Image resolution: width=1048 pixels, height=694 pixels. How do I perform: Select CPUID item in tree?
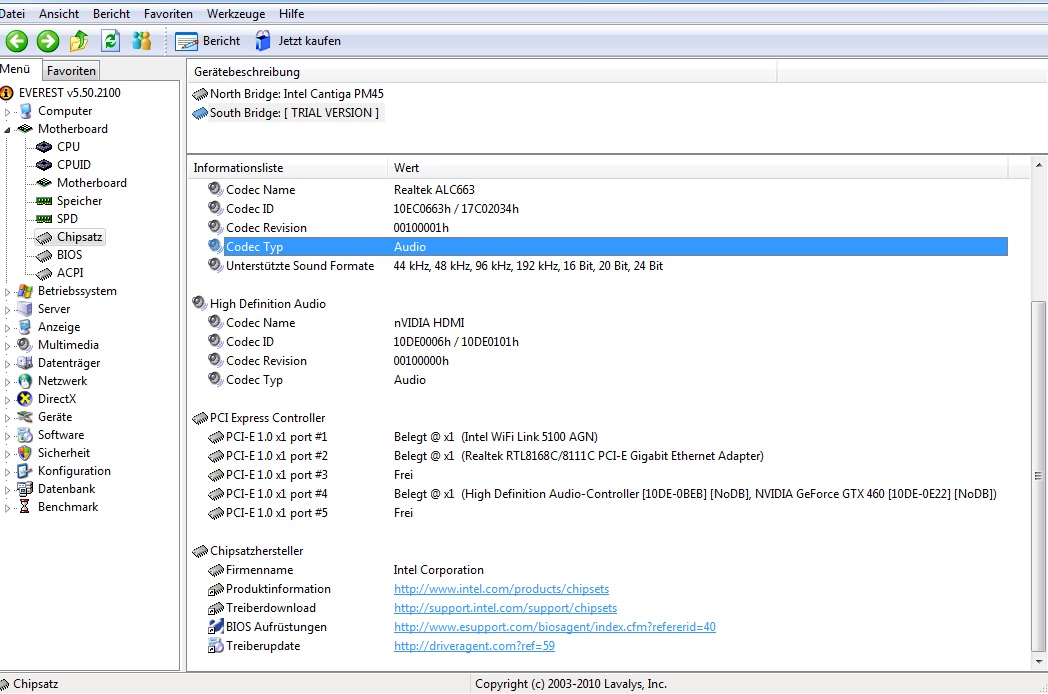click(74, 164)
